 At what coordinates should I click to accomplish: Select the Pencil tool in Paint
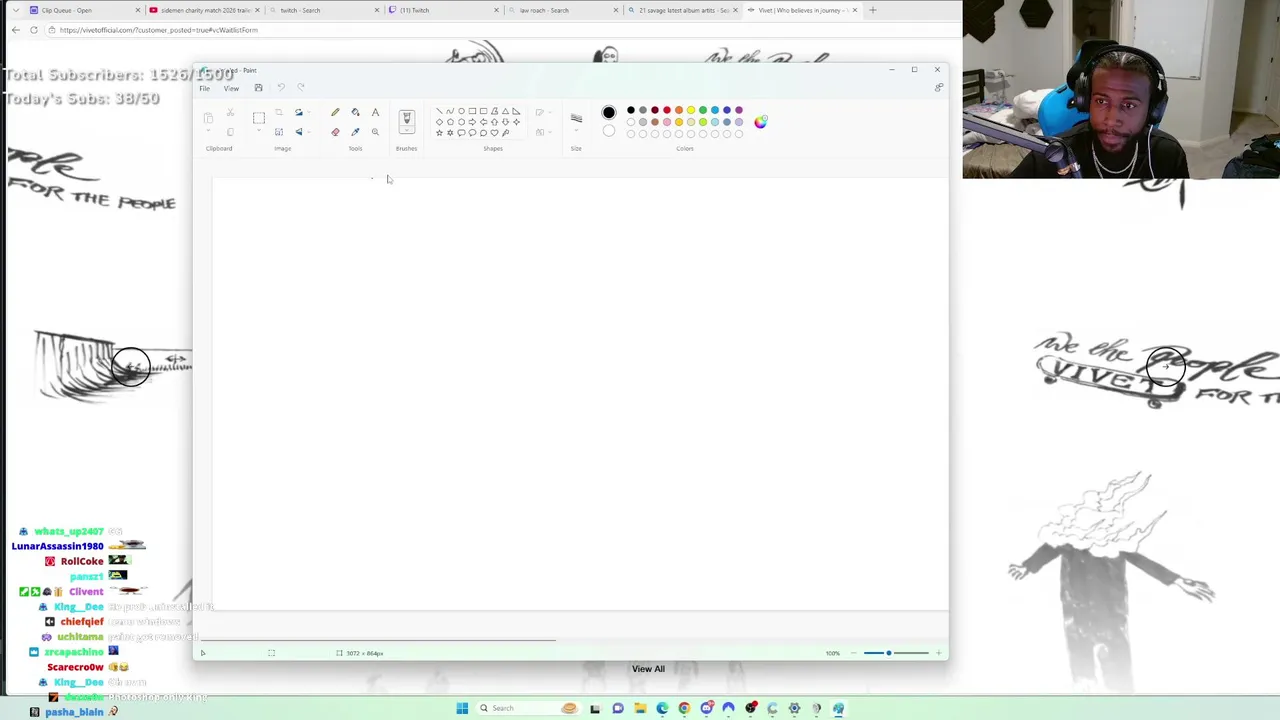point(335,112)
